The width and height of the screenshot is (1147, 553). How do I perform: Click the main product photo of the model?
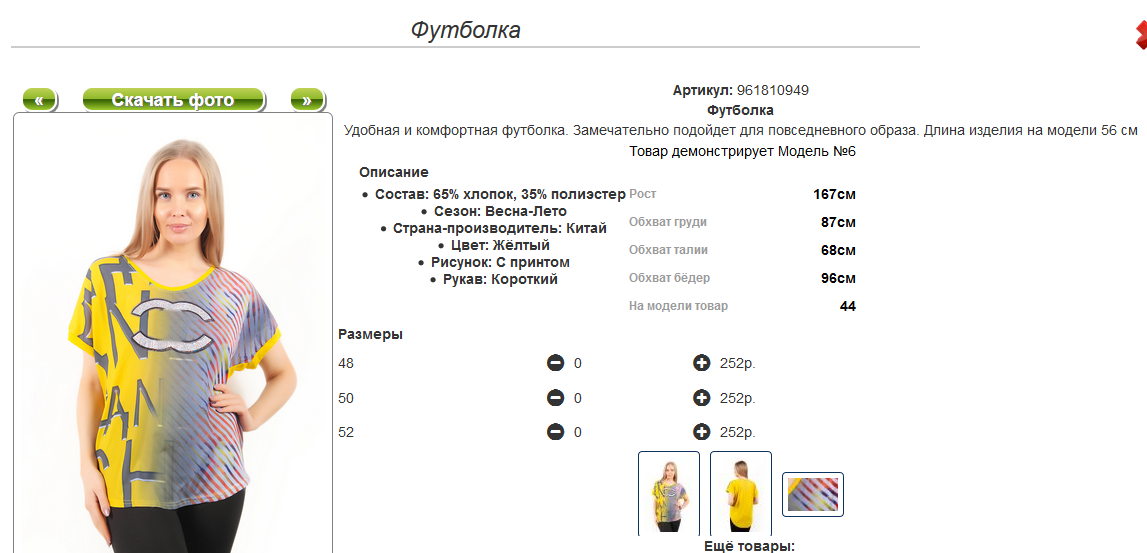(x=173, y=333)
